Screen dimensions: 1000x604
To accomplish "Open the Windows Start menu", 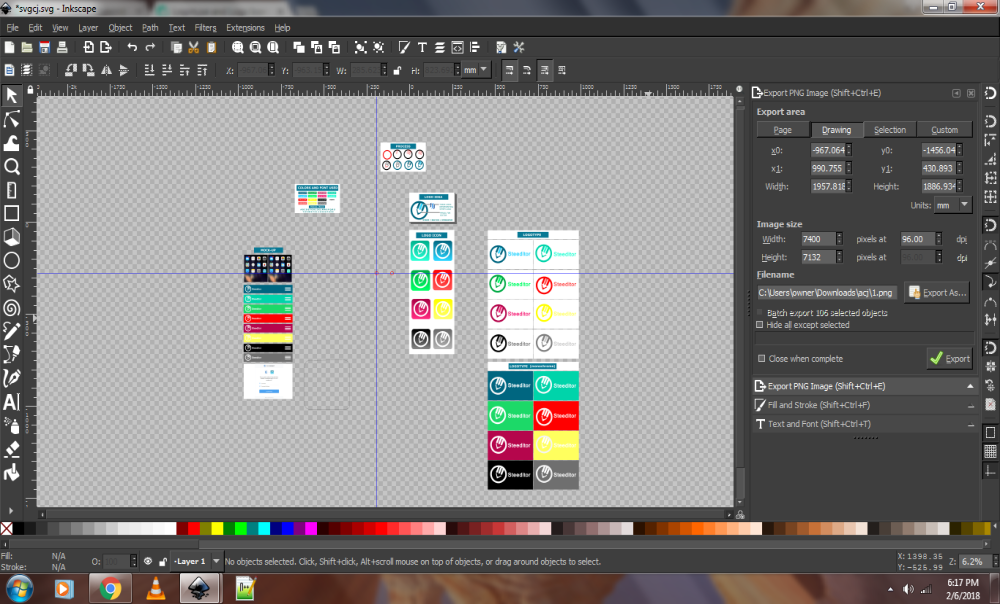I will click(x=19, y=588).
